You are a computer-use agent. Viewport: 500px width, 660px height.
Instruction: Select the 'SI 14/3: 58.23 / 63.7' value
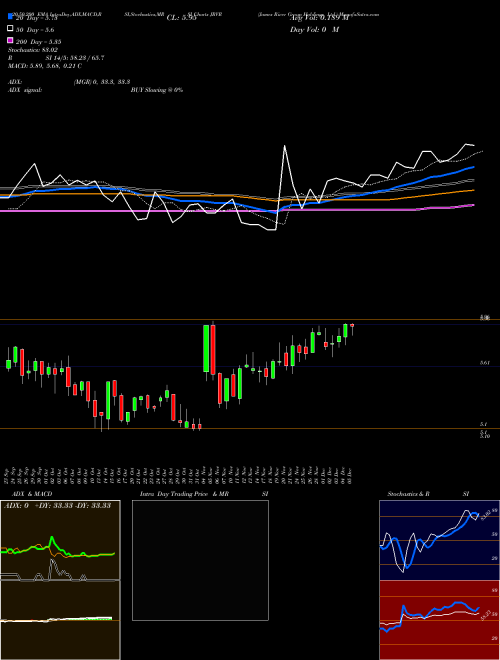pos(75,58)
